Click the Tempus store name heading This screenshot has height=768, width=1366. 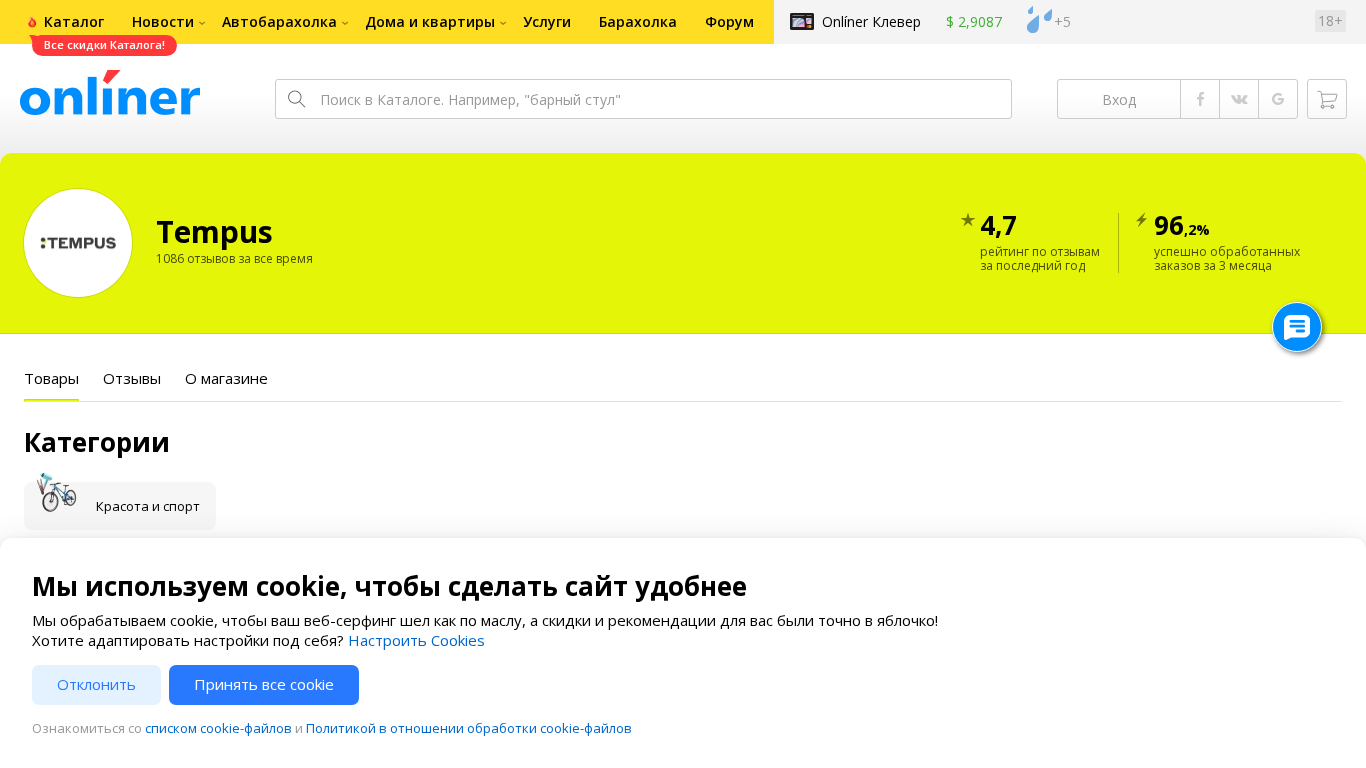click(x=214, y=232)
